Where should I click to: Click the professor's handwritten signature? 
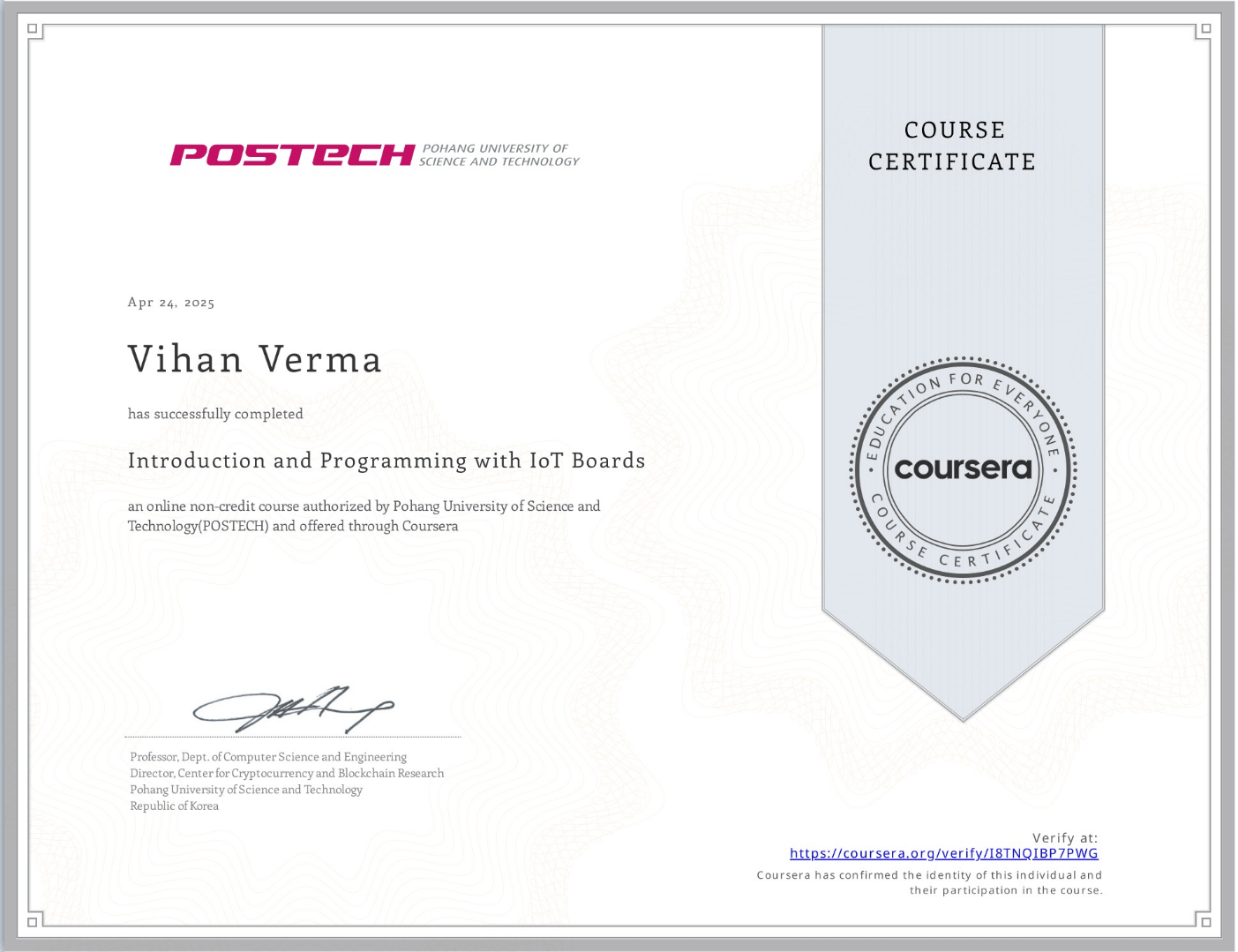(x=292, y=708)
